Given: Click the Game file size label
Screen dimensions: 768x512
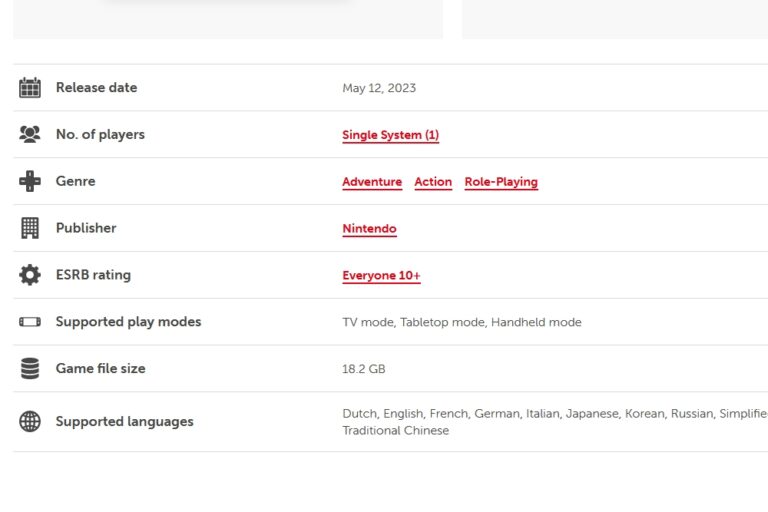Looking at the screenshot, I should tap(100, 369).
